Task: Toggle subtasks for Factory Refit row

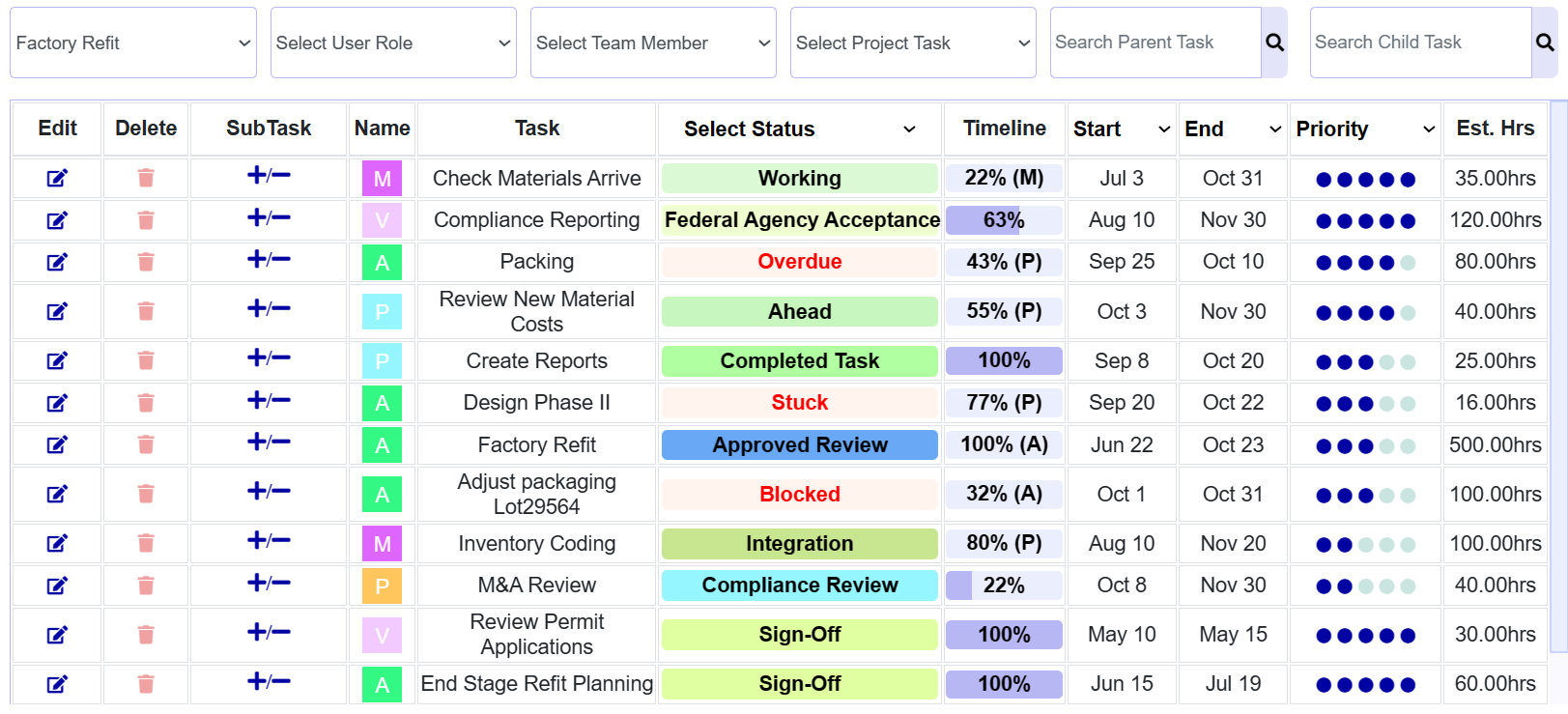Action: click(269, 443)
